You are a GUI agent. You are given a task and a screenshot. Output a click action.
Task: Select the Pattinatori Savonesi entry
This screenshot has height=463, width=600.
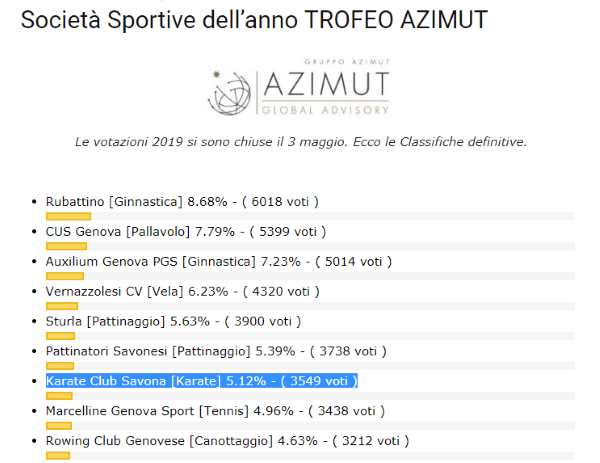[216, 351]
